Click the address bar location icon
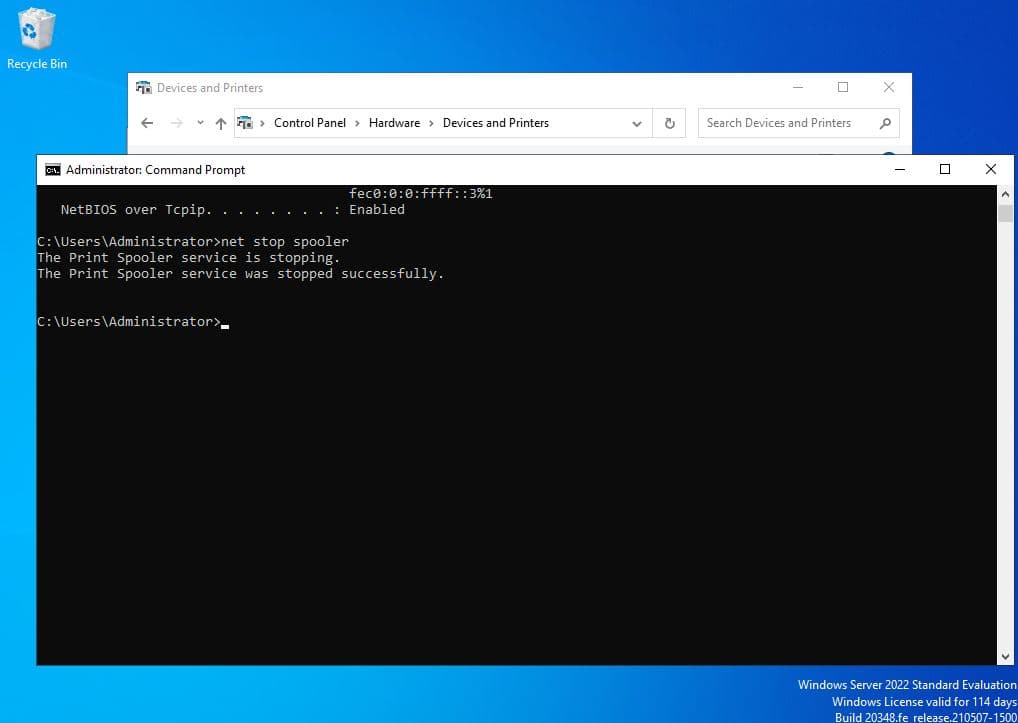 tap(246, 123)
